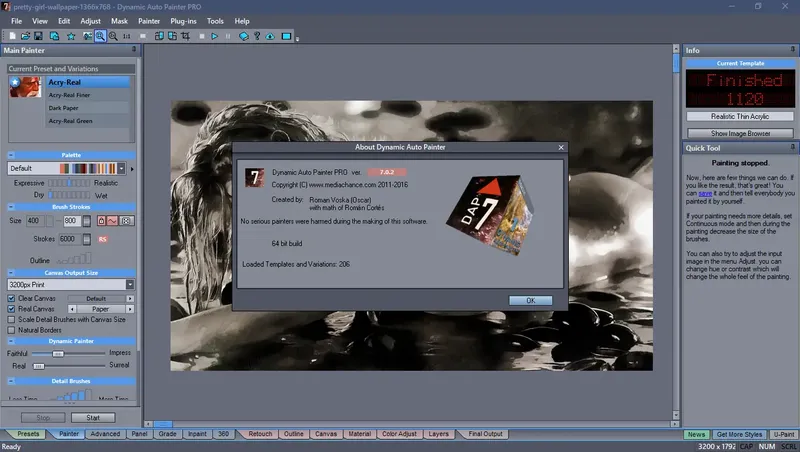Switch to the Layers tab
The image size is (800, 452).
[438, 434]
